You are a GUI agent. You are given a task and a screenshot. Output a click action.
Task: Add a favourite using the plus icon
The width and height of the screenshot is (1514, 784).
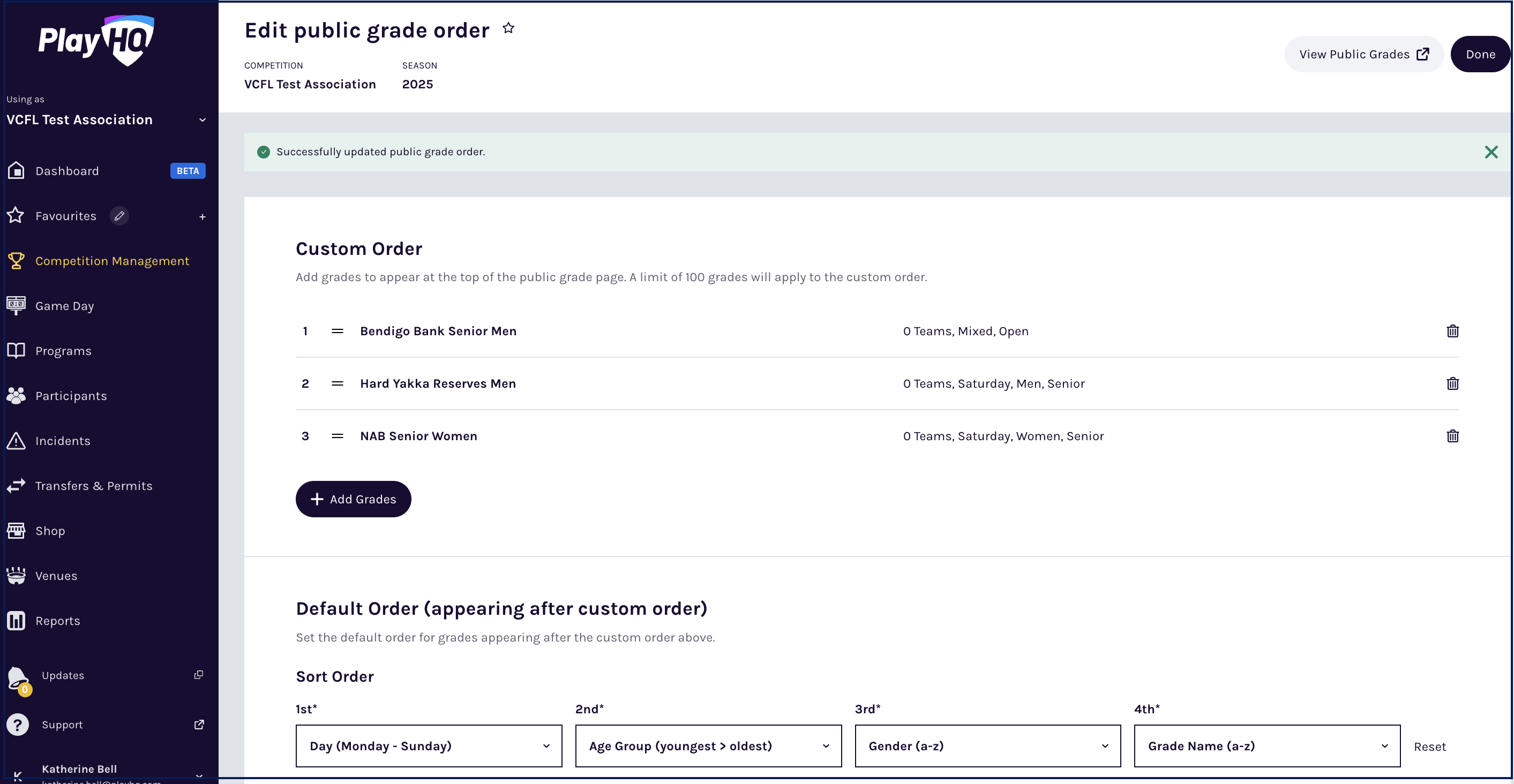(202, 217)
